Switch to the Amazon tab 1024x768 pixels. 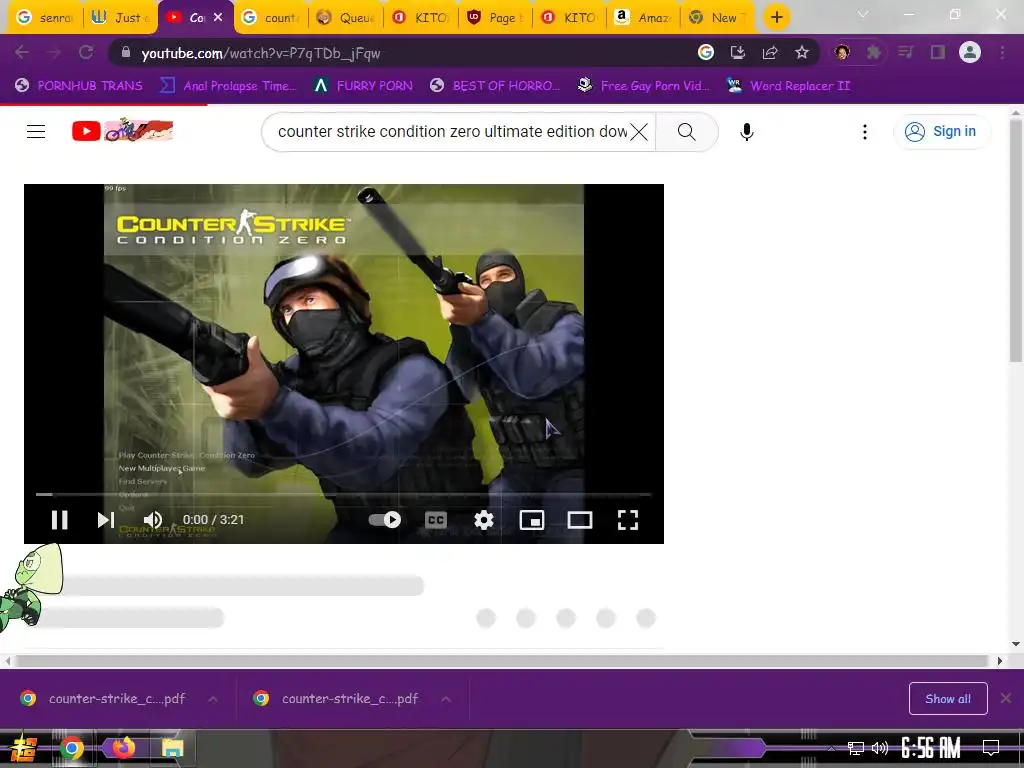click(643, 18)
